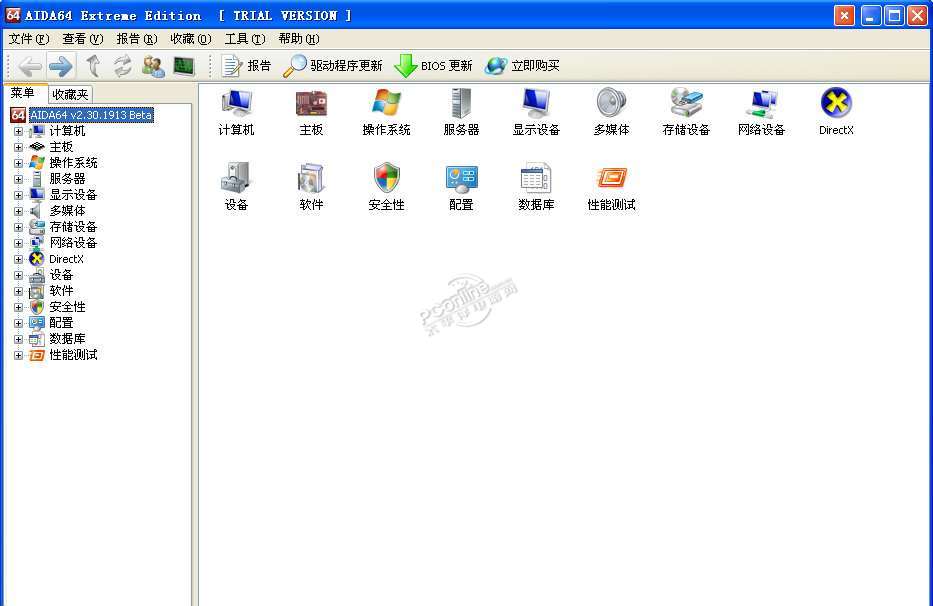Switch to the 菜单 tab

click(x=23, y=93)
